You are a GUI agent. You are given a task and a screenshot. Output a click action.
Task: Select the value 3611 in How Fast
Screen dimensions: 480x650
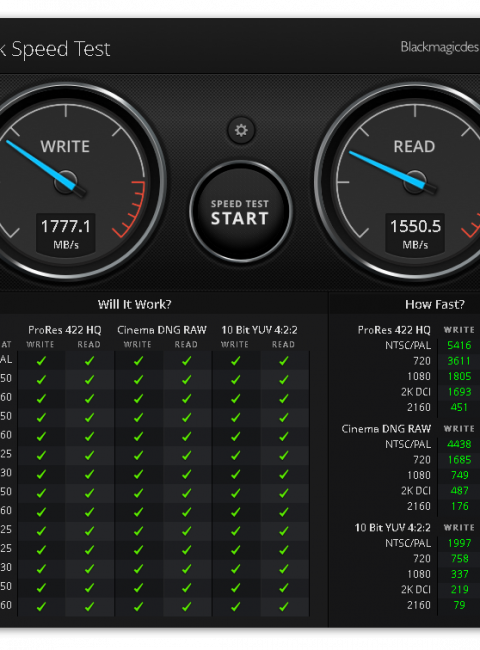point(459,361)
